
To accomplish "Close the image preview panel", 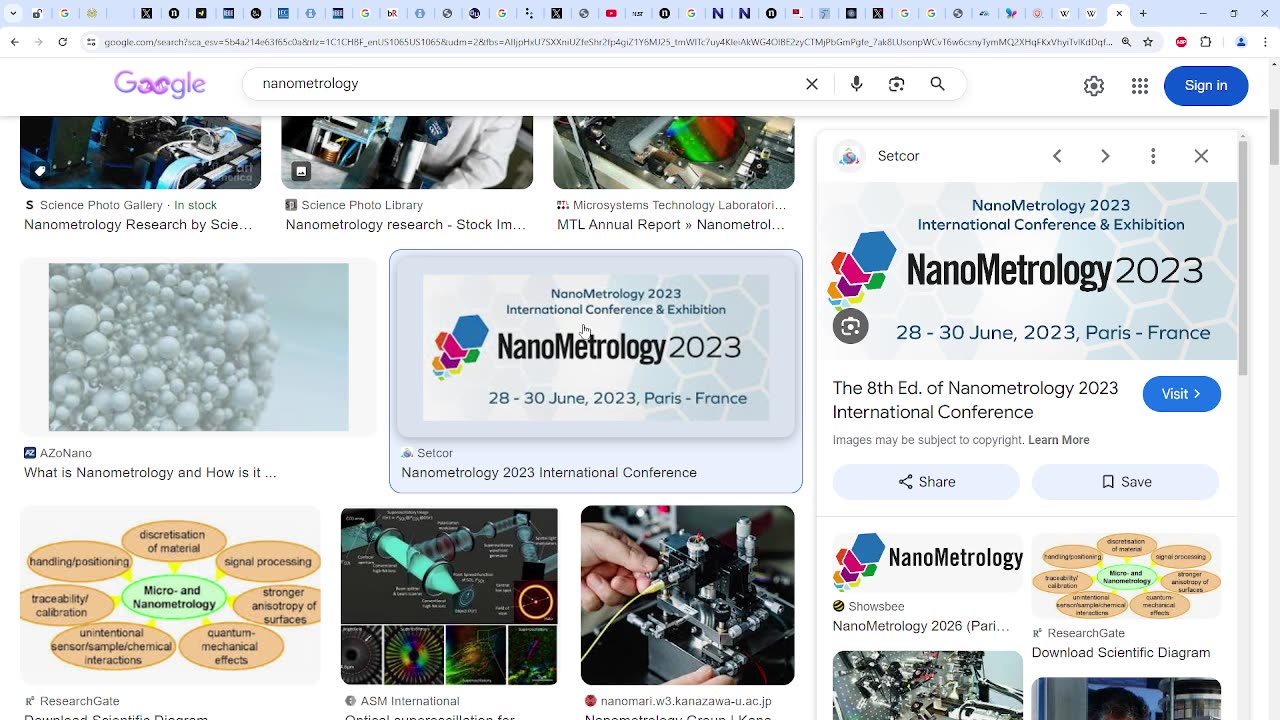I will click(1201, 156).
